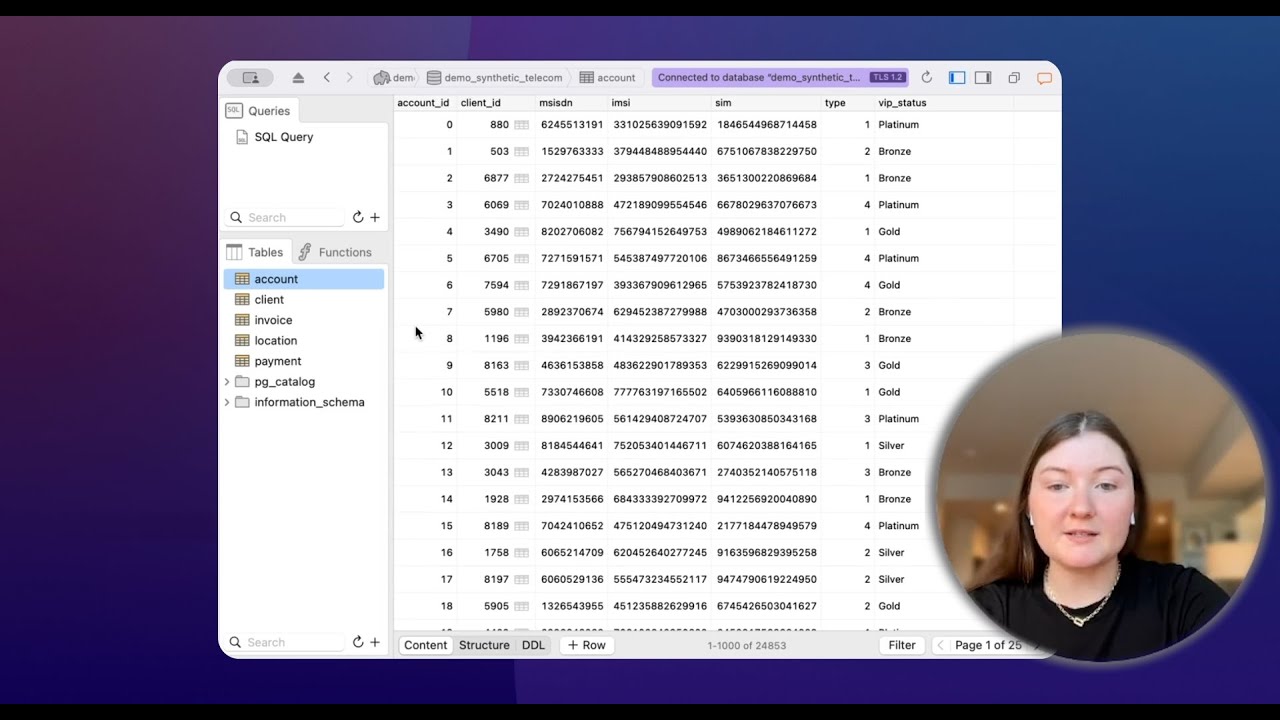Click the plus icon next to the Queries search
The width and height of the screenshot is (1280, 720).
(x=373, y=216)
